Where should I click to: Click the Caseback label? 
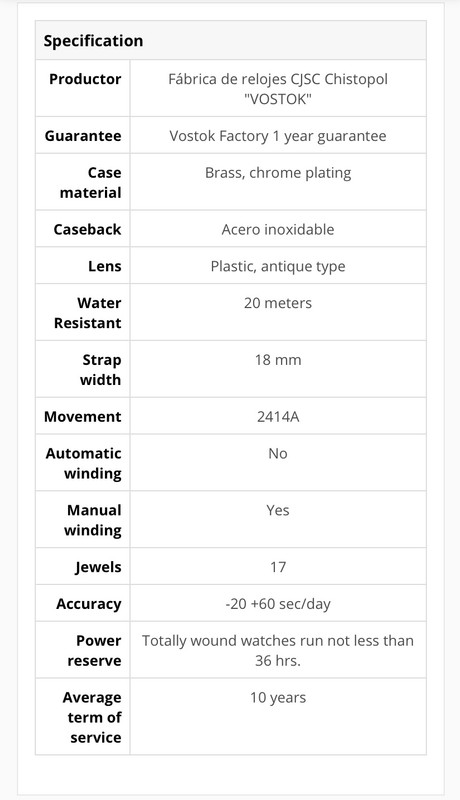[x=87, y=229]
